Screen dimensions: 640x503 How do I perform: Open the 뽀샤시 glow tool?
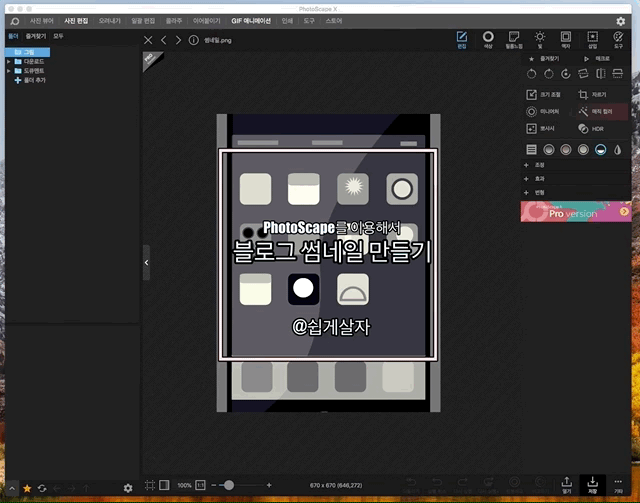(540, 129)
